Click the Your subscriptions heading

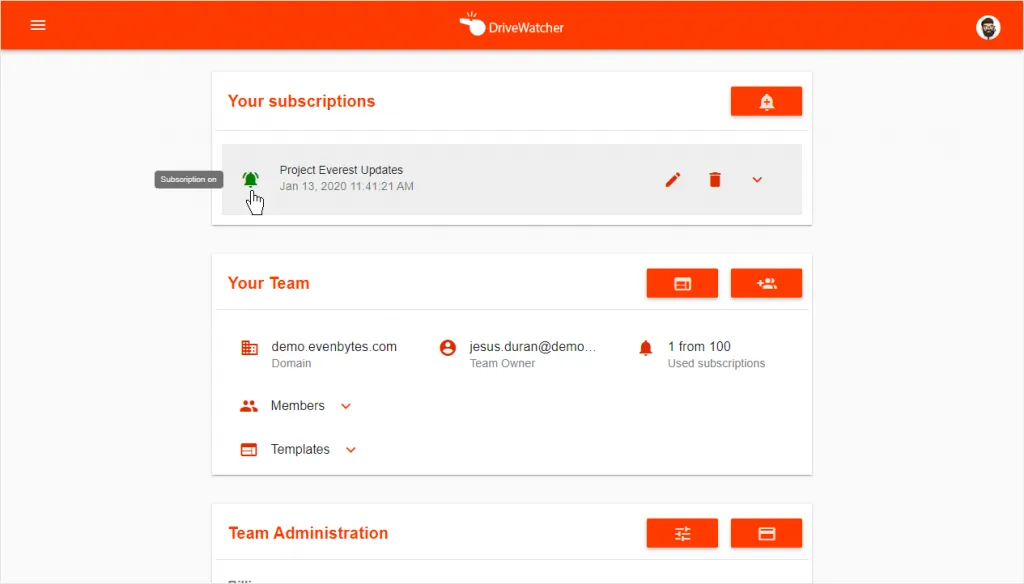301,101
